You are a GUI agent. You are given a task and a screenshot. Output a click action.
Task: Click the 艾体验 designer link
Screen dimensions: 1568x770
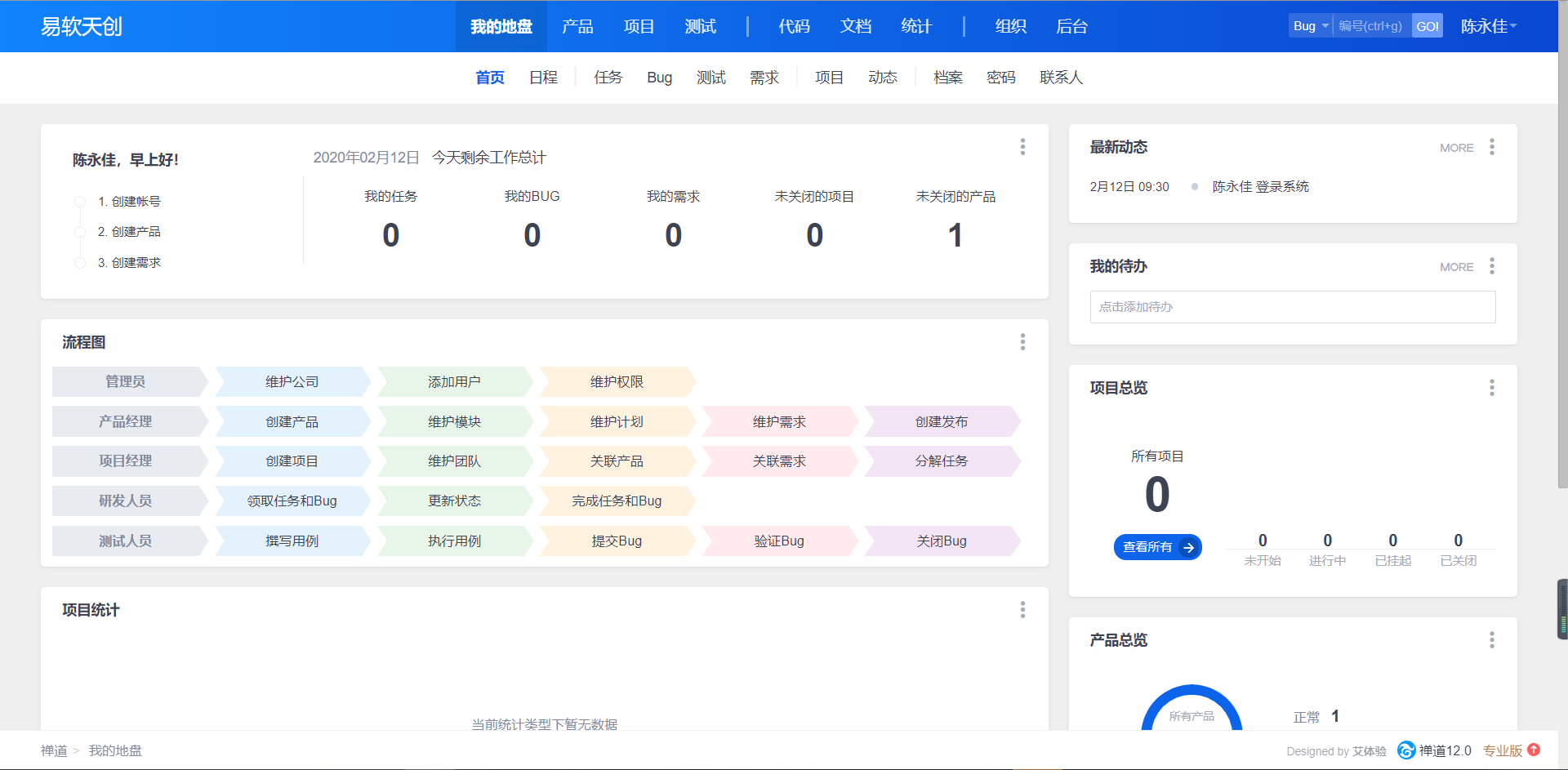pos(1370,751)
